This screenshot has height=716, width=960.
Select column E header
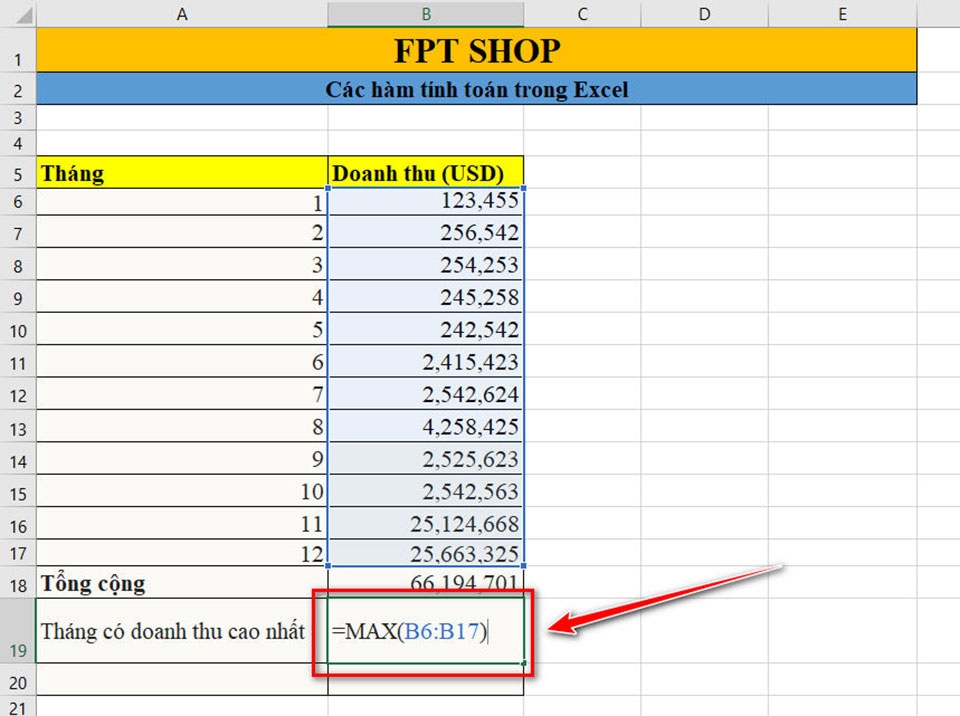point(842,14)
